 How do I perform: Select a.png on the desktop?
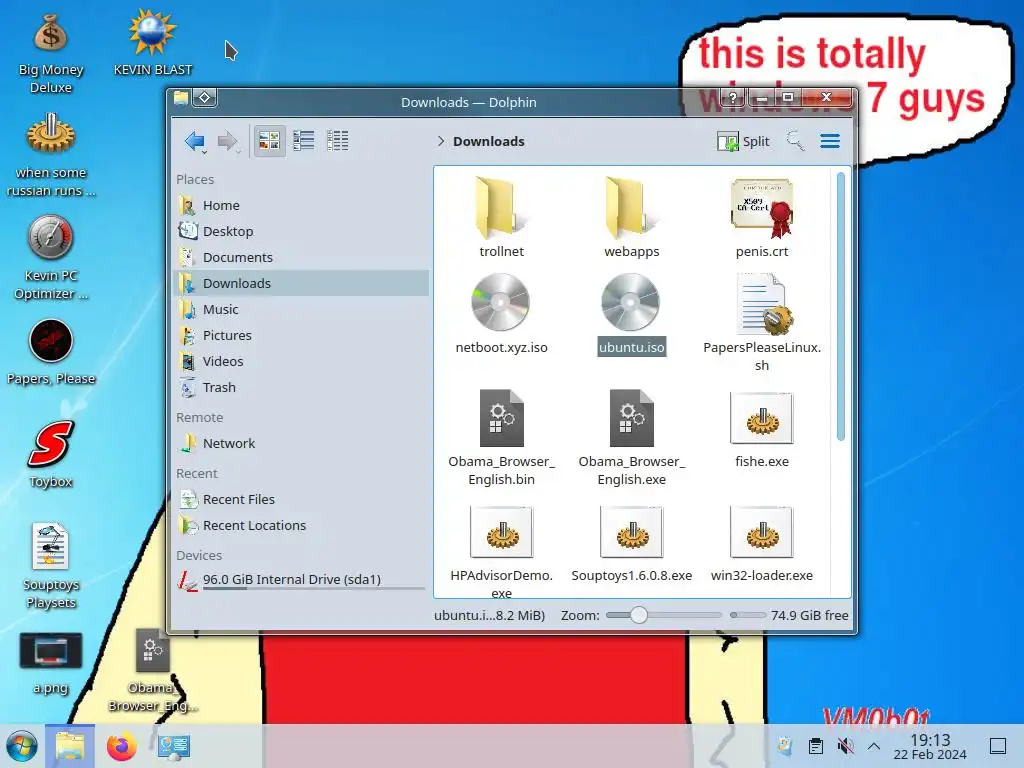(51, 662)
